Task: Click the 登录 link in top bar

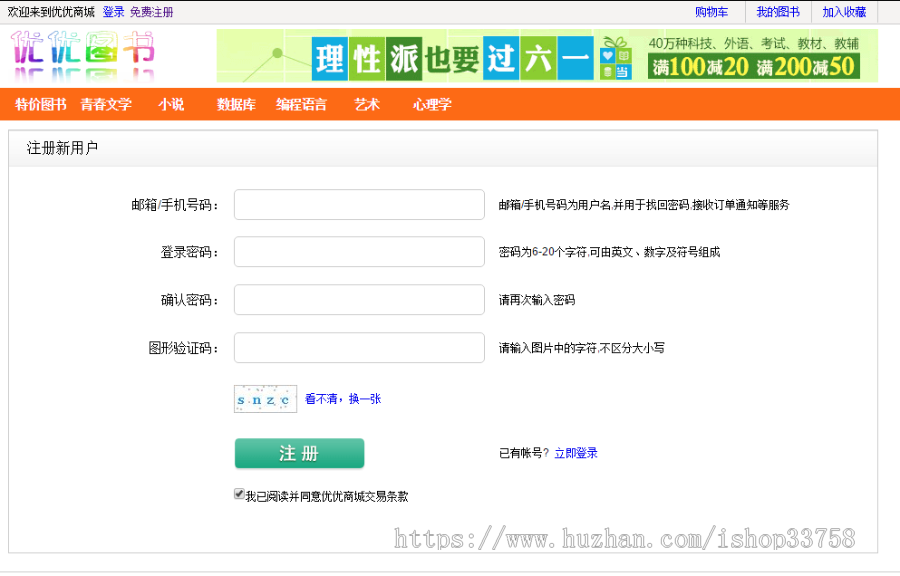Action: point(113,11)
